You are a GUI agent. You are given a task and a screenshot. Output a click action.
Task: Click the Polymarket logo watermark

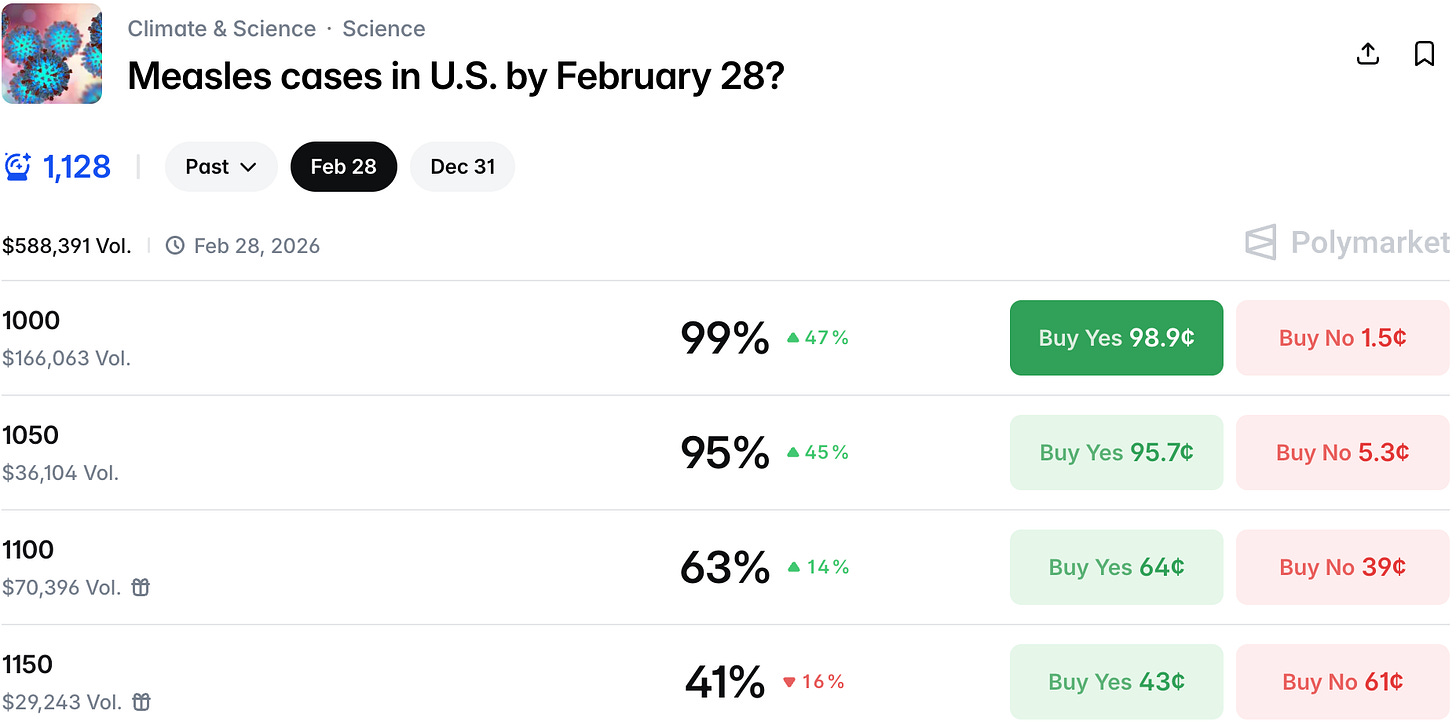(x=1347, y=242)
